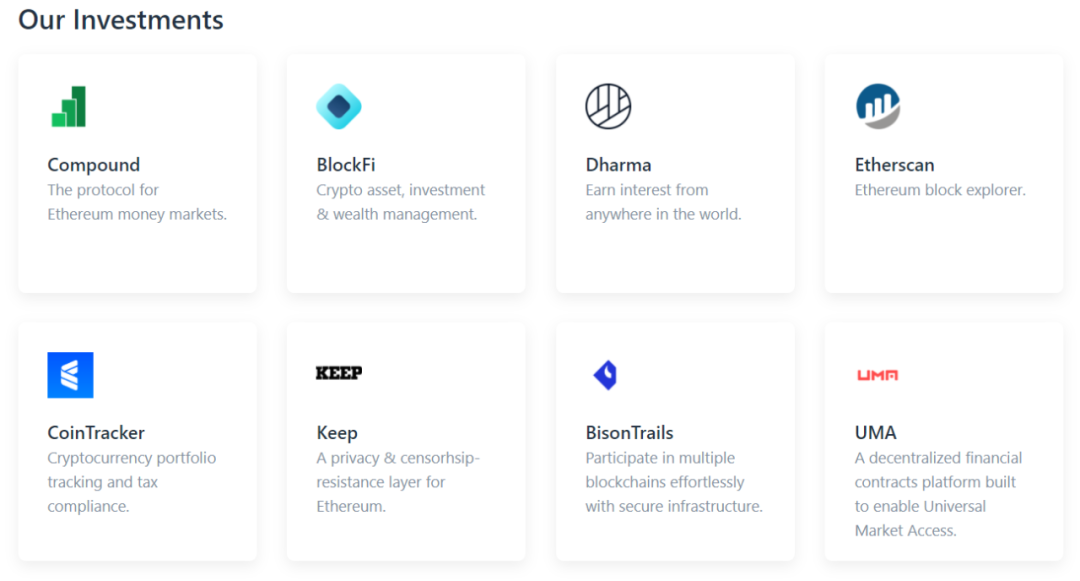Click the Our Investments section heading
The image size is (1080, 581).
click(x=121, y=20)
